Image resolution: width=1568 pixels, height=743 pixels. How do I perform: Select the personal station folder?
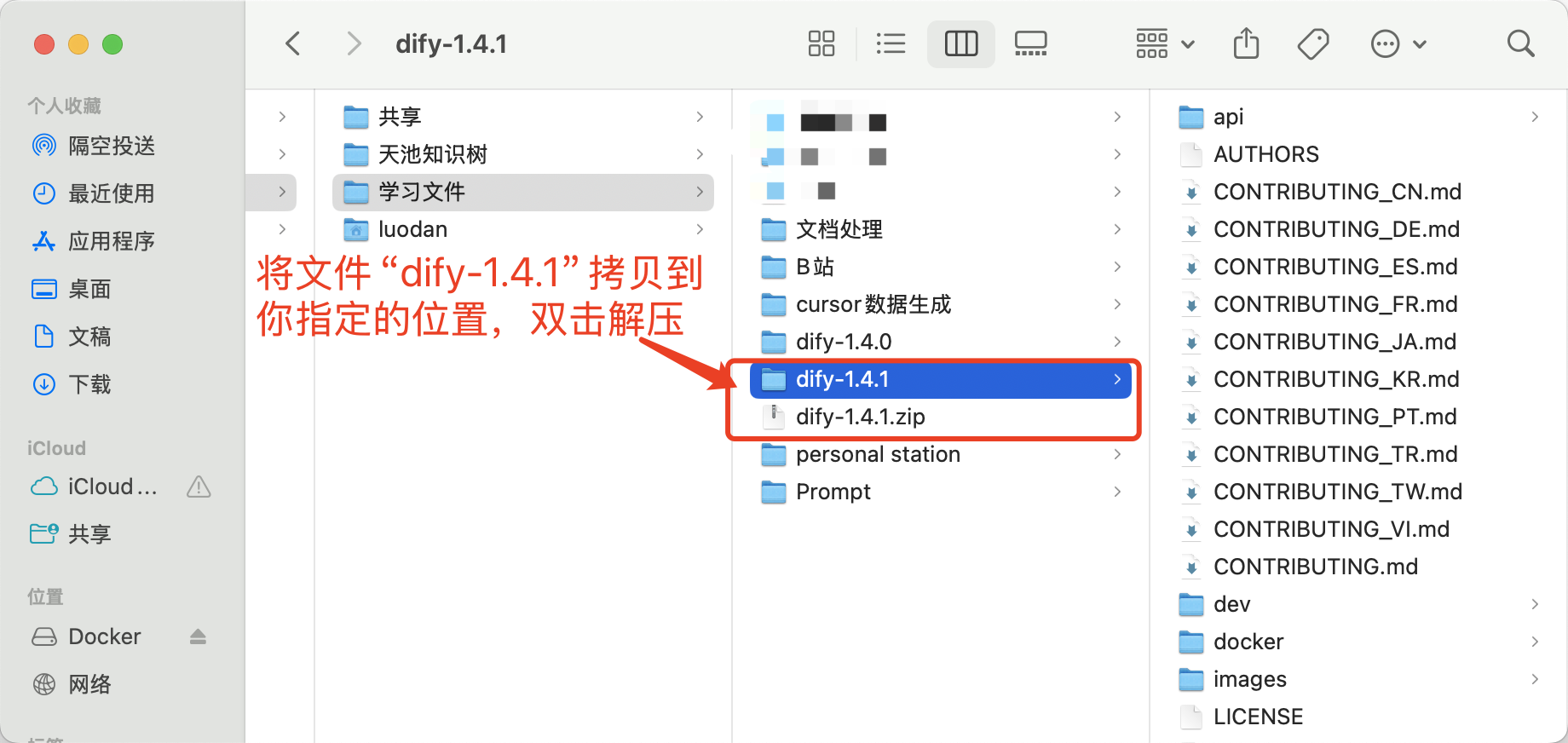pos(941,454)
